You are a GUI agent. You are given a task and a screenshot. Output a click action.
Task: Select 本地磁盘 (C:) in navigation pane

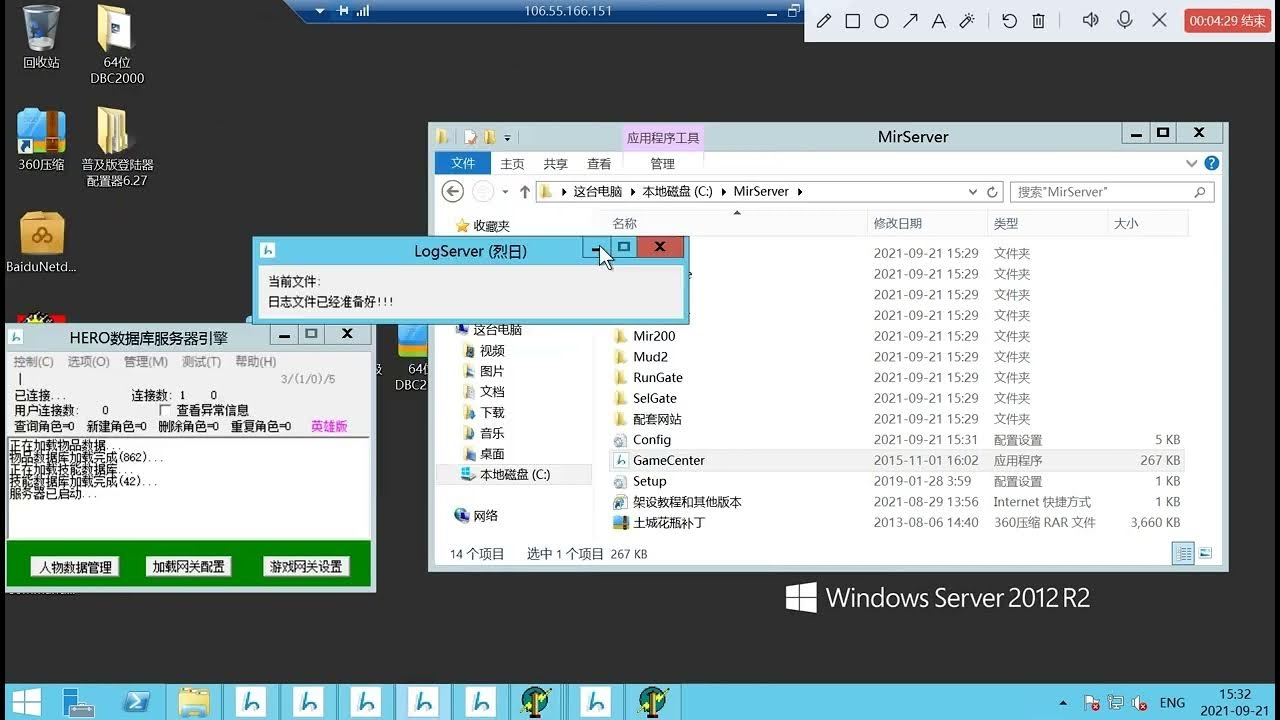click(514, 475)
